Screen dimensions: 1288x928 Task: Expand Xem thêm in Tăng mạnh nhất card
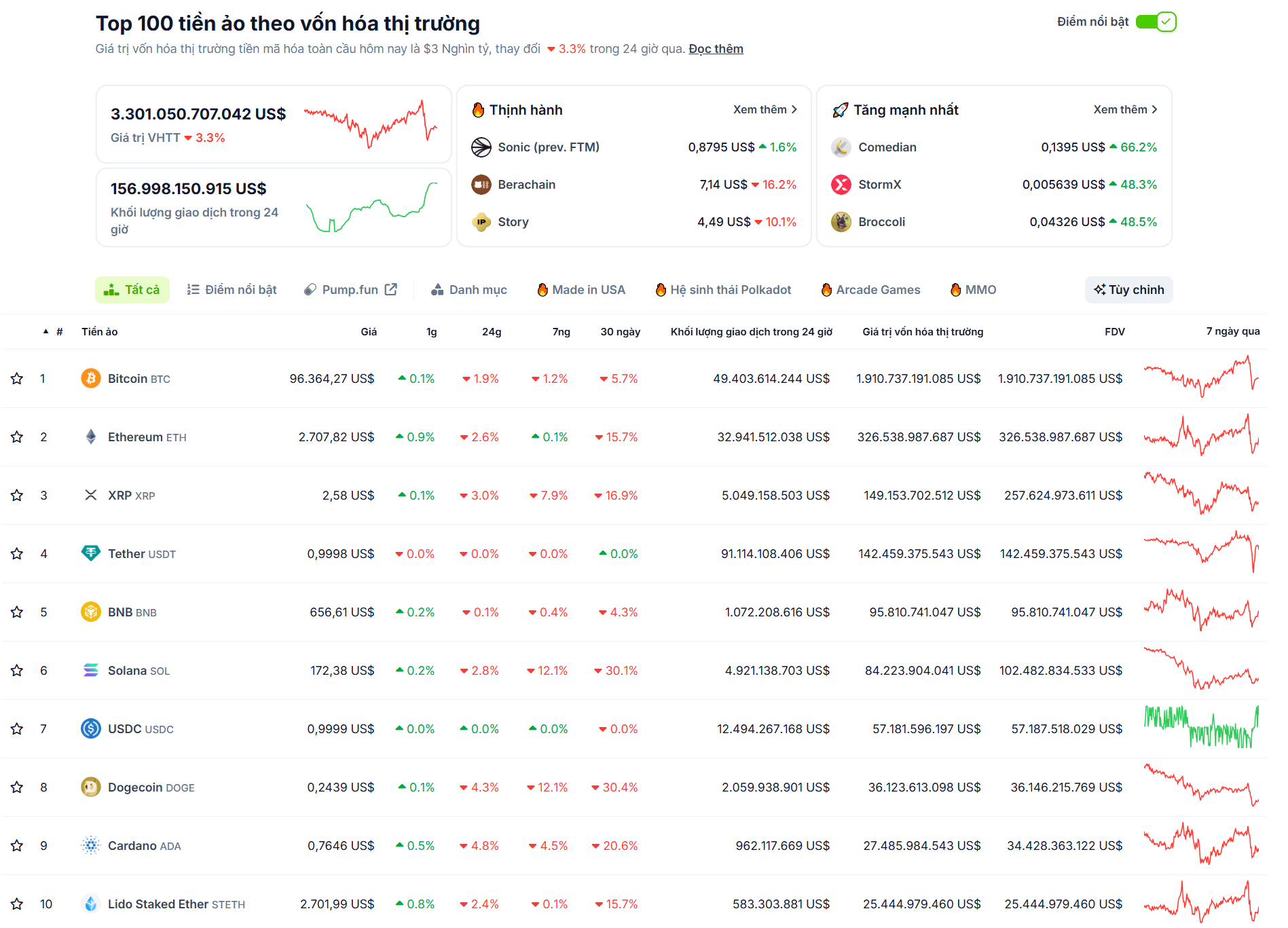[1126, 109]
